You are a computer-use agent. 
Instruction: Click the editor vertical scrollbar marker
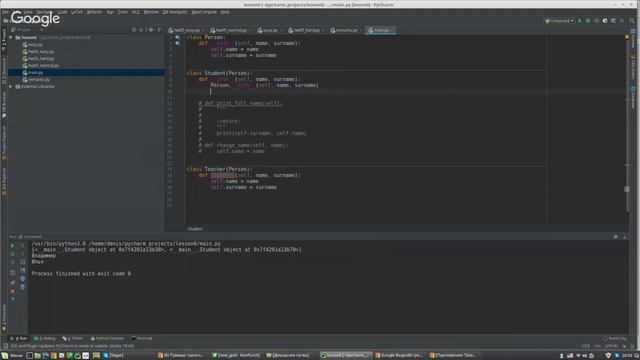[627, 189]
